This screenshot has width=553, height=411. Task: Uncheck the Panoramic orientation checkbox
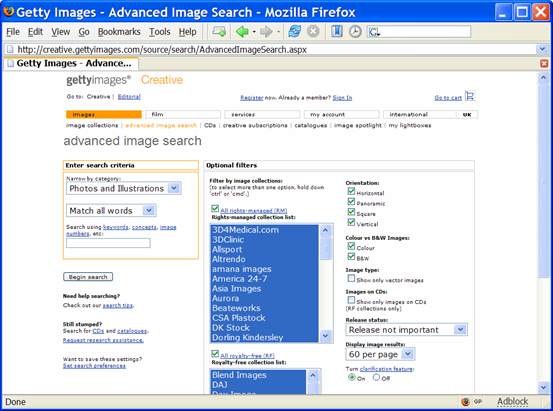point(351,201)
